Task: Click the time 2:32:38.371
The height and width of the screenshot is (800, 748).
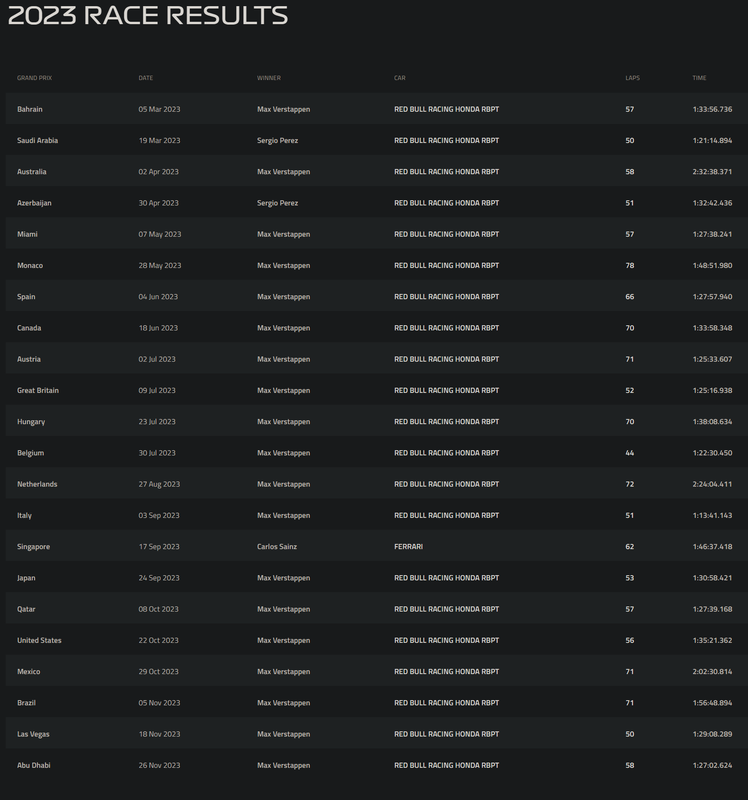Action: (x=712, y=171)
